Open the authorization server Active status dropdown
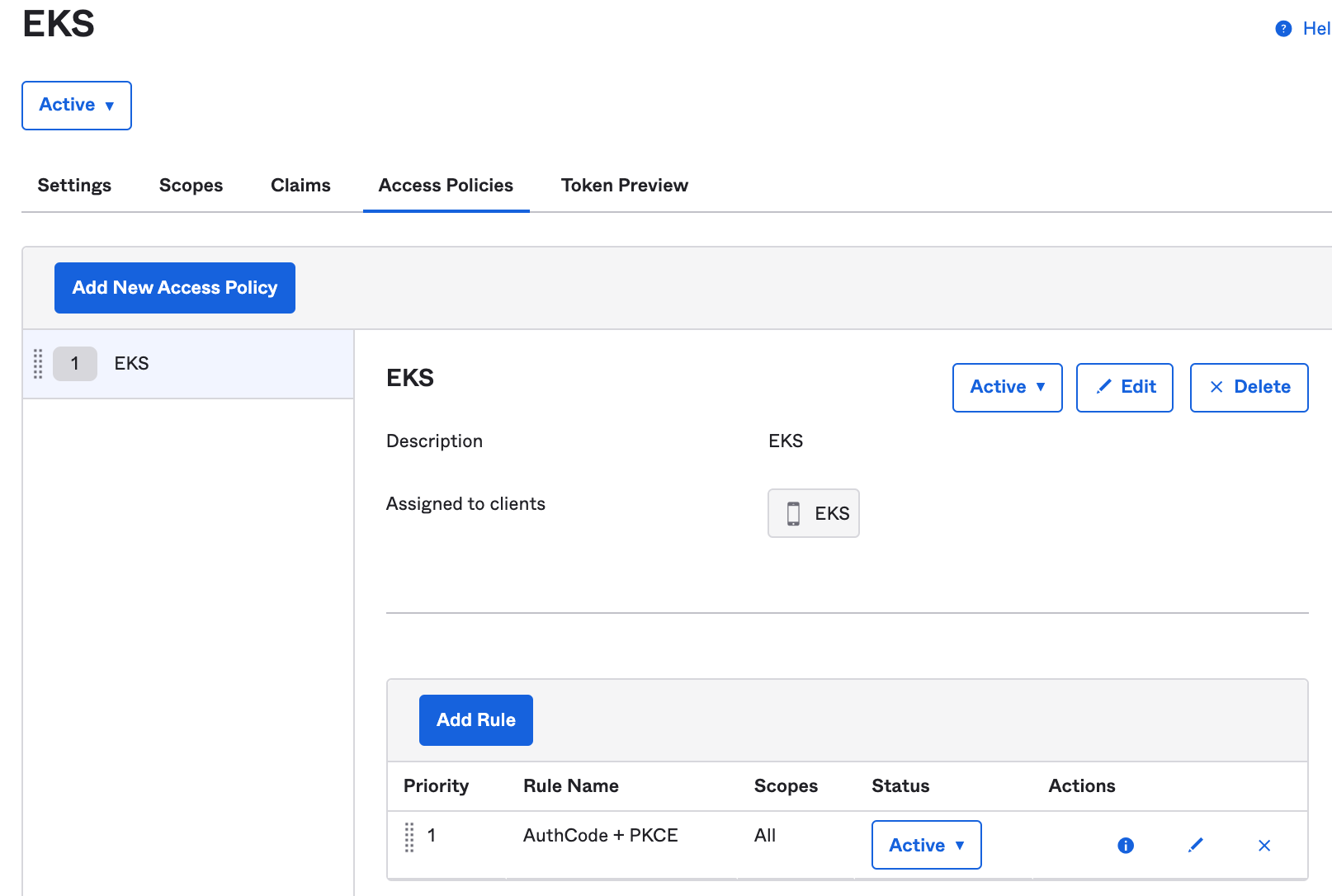The width and height of the screenshot is (1332, 896). [x=77, y=105]
